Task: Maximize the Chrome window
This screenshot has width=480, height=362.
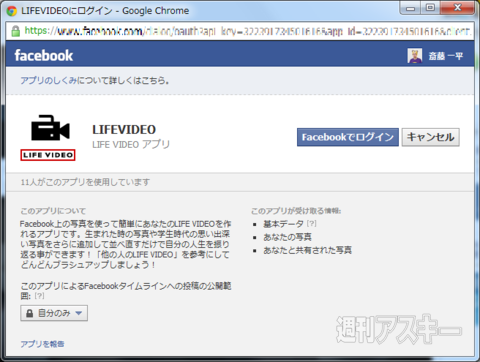Action: pyautogui.click(x=430, y=8)
